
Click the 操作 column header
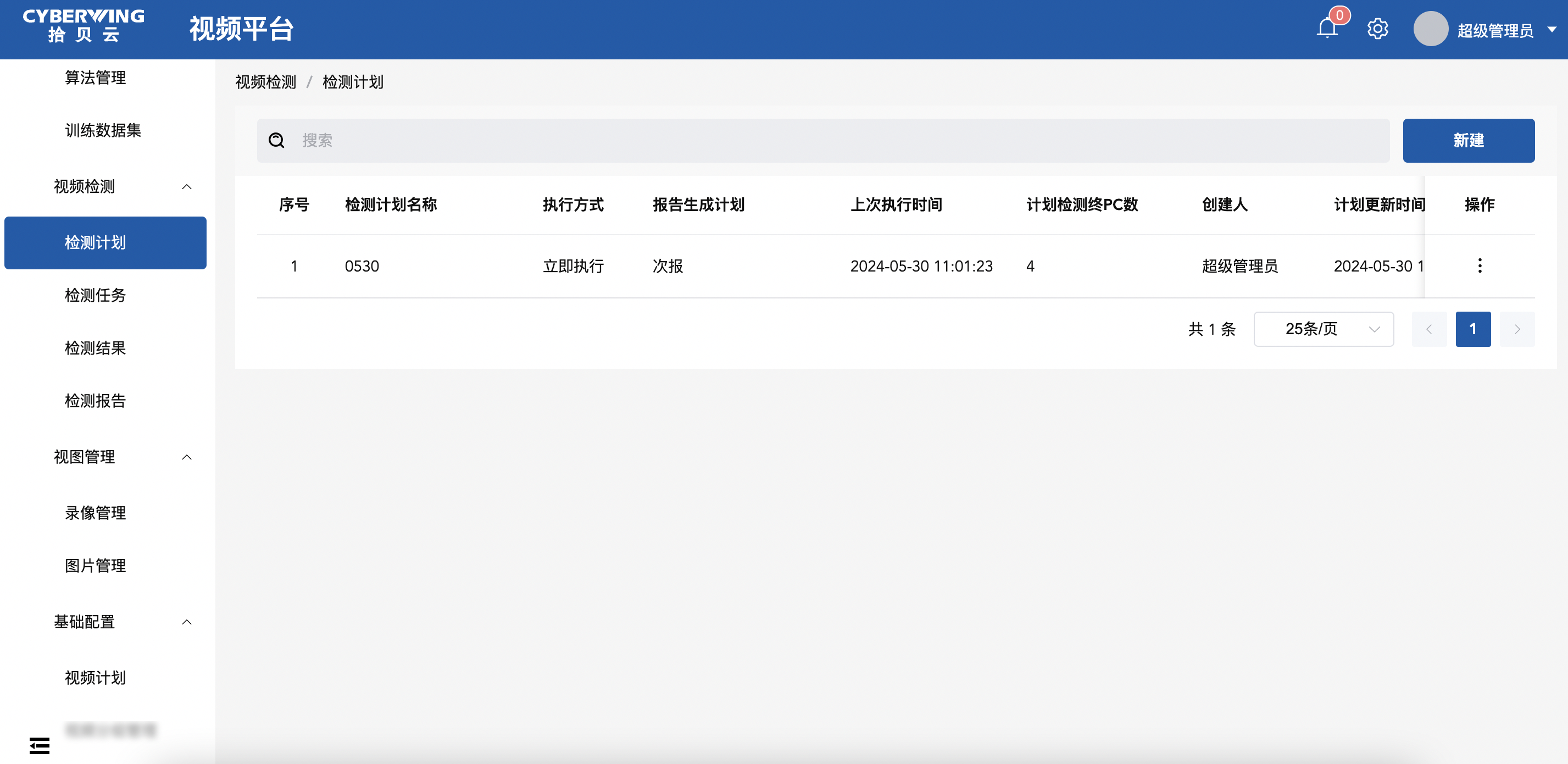[x=1479, y=204]
